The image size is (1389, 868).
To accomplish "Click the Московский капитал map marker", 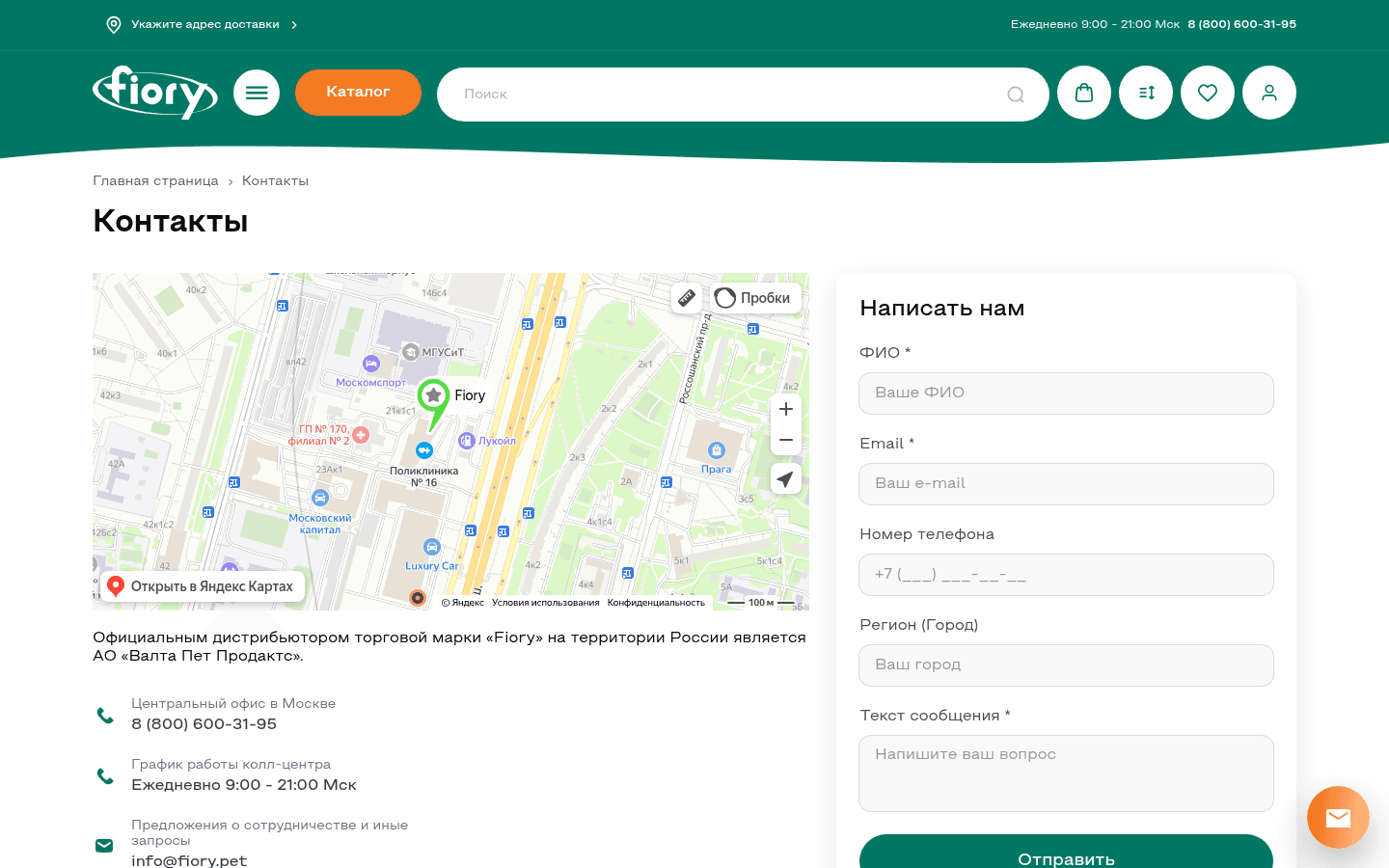I will [x=320, y=498].
